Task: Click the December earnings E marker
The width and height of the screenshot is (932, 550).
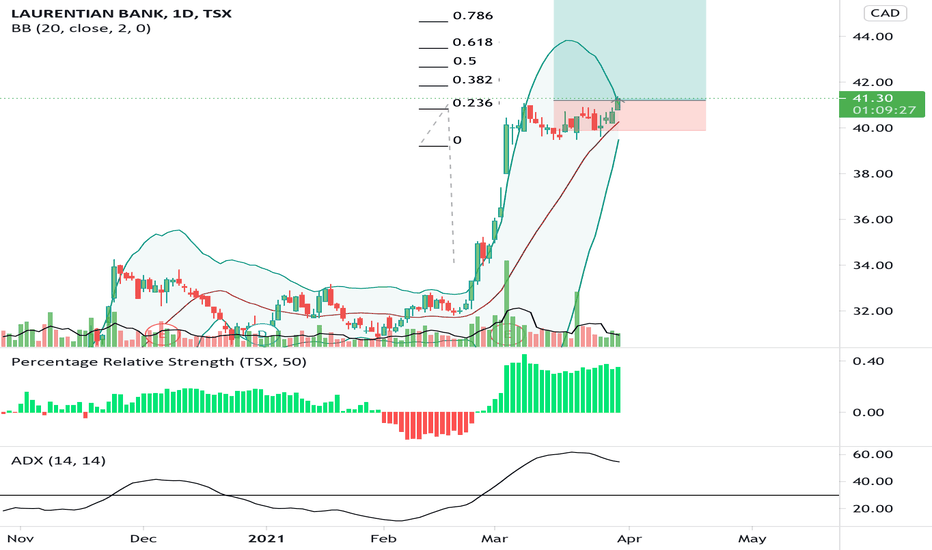Action: coord(162,335)
